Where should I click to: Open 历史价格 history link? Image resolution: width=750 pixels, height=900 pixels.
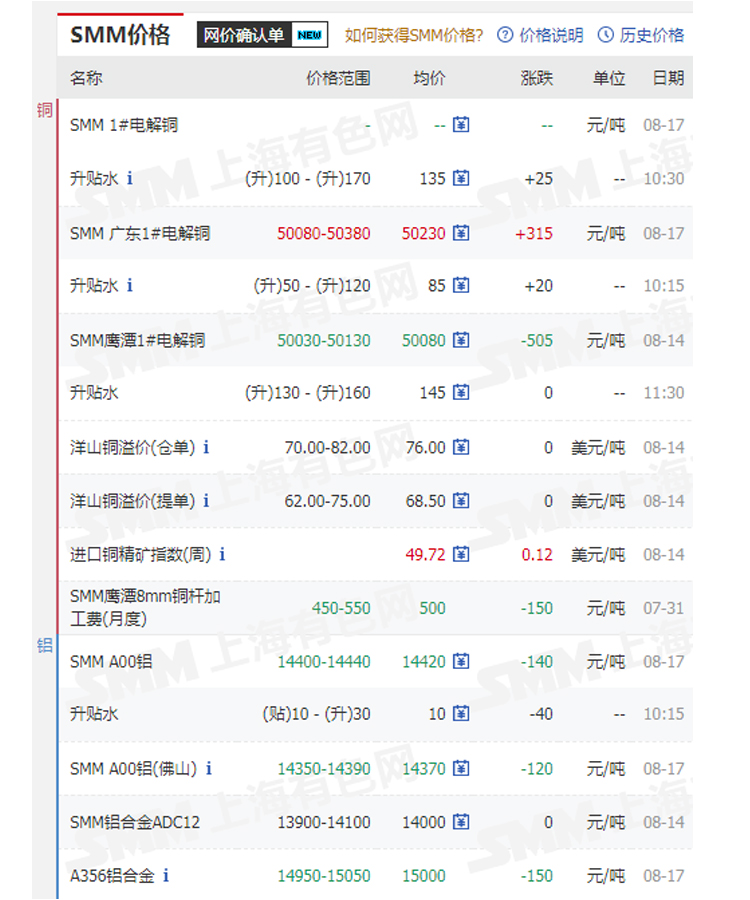(641, 35)
